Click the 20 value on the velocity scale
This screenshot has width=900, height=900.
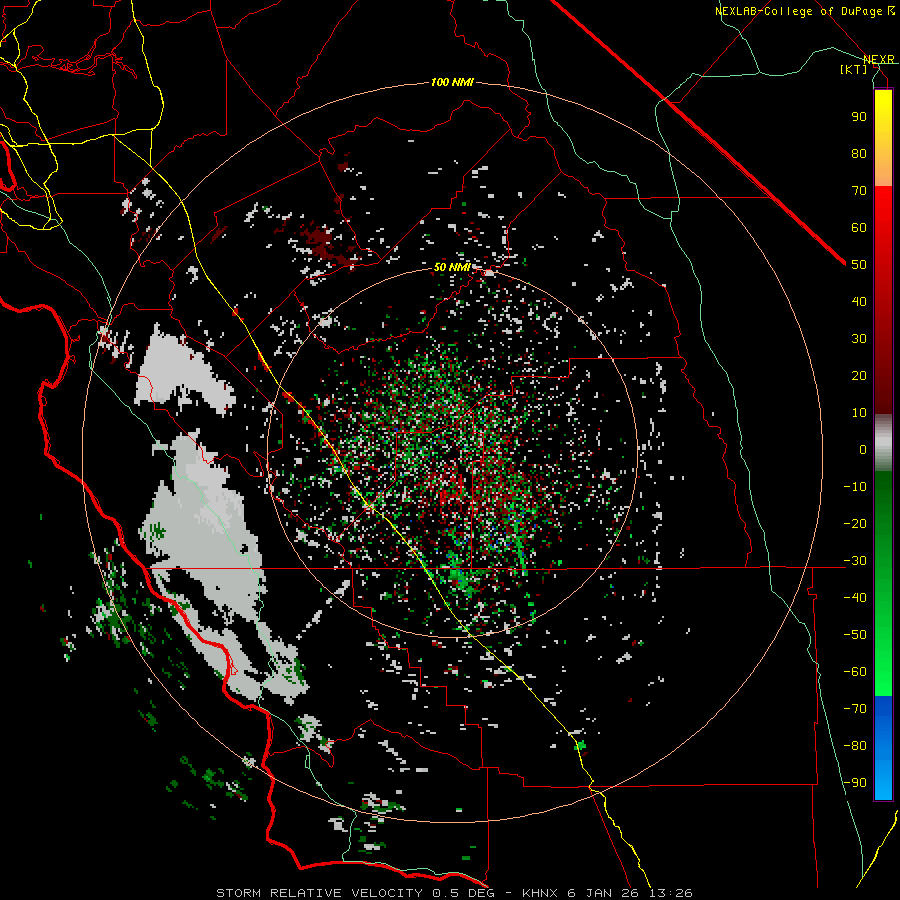point(859,375)
